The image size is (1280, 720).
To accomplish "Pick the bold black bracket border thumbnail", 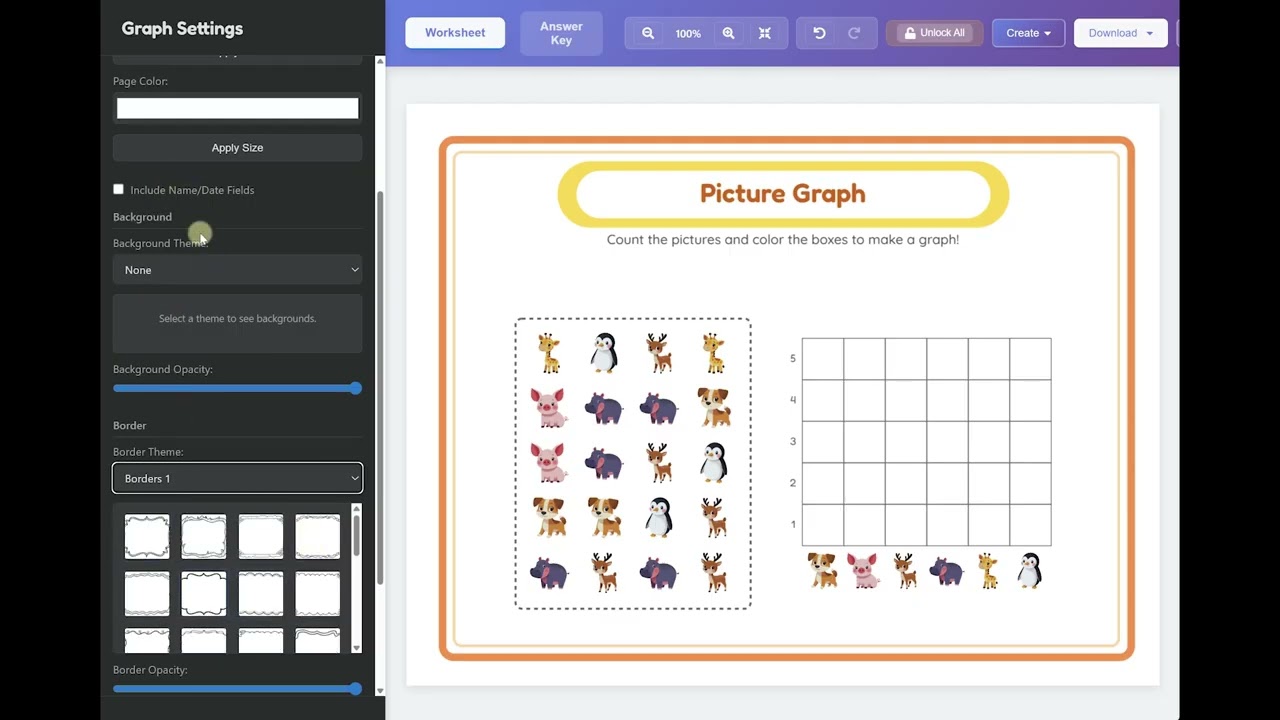I will tap(204, 594).
